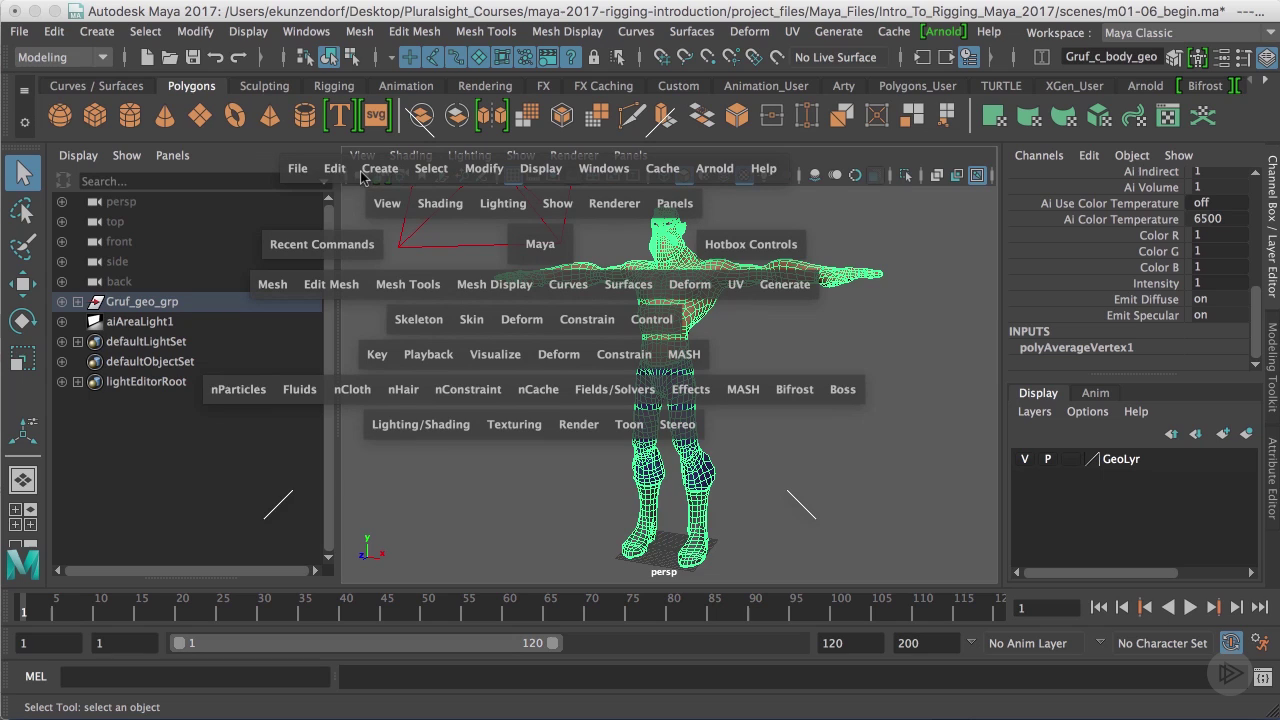
Task: Create a polygon sphere from the shelf
Action: tap(60, 116)
